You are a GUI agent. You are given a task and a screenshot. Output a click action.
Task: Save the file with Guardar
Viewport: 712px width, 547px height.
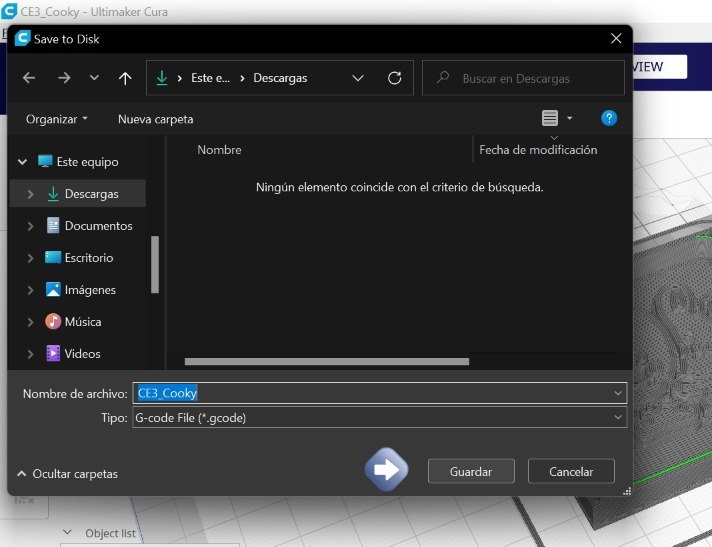point(471,472)
